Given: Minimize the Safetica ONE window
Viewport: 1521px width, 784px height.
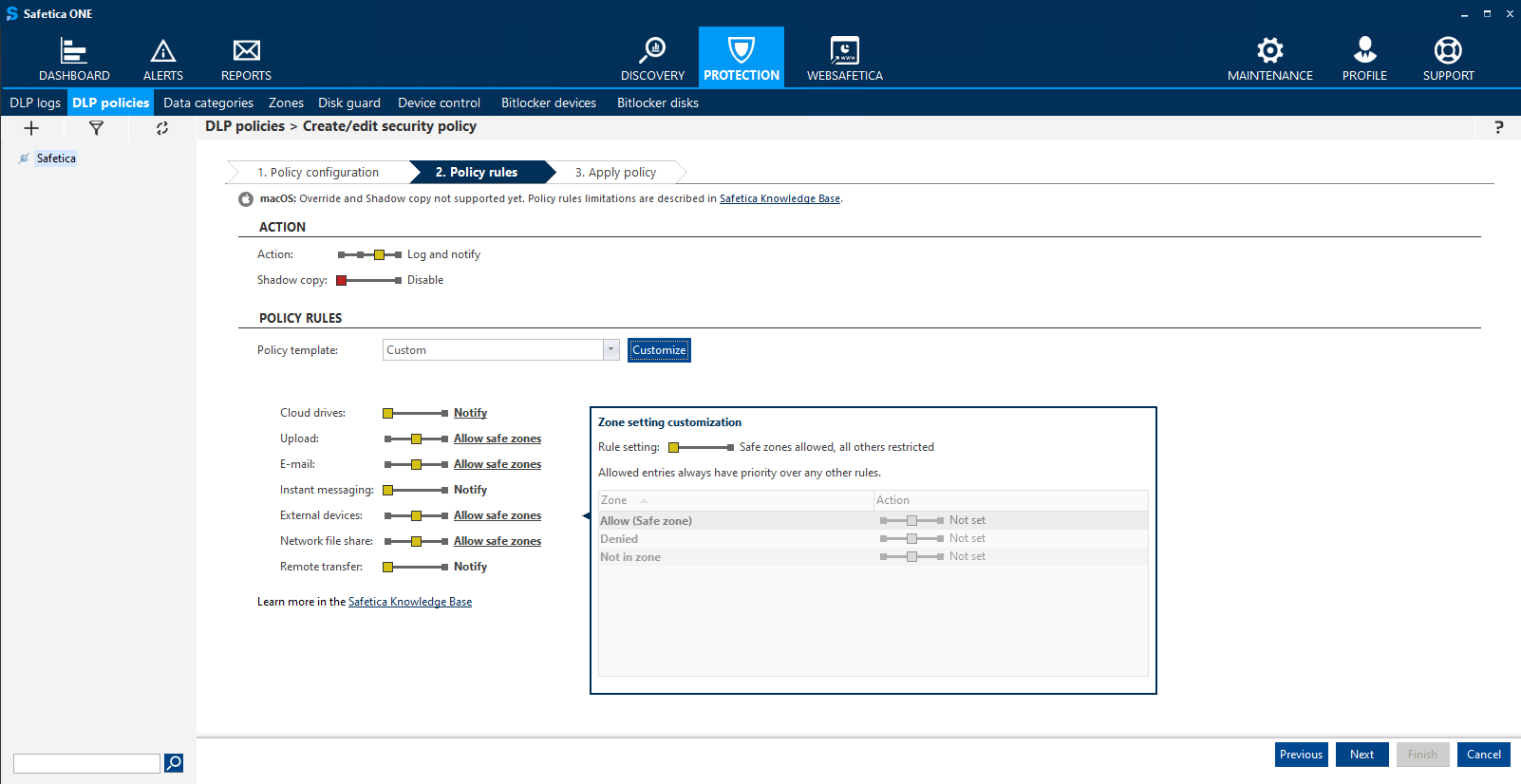Looking at the screenshot, I should 1464,14.
